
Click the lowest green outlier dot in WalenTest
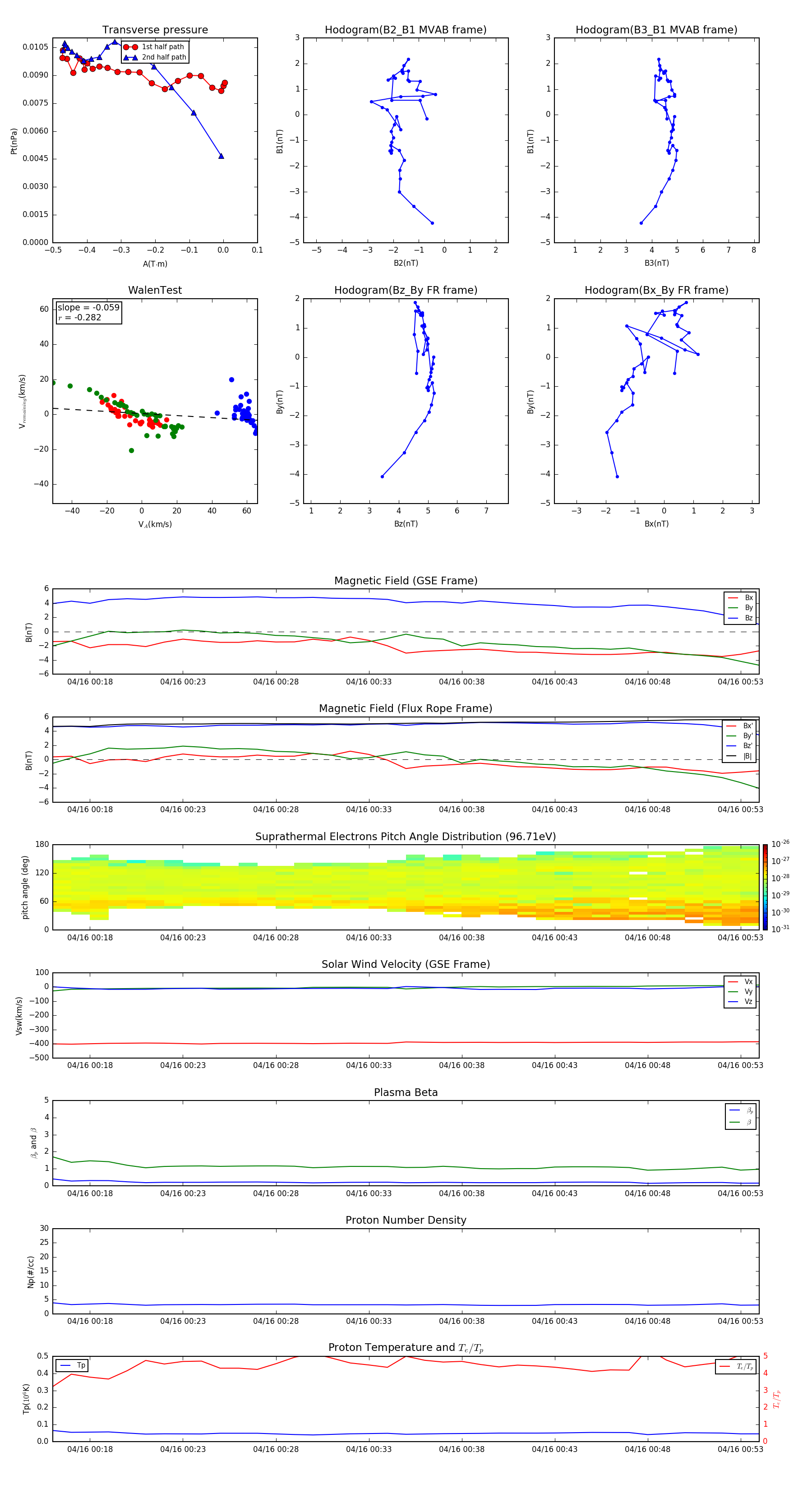coord(131,450)
